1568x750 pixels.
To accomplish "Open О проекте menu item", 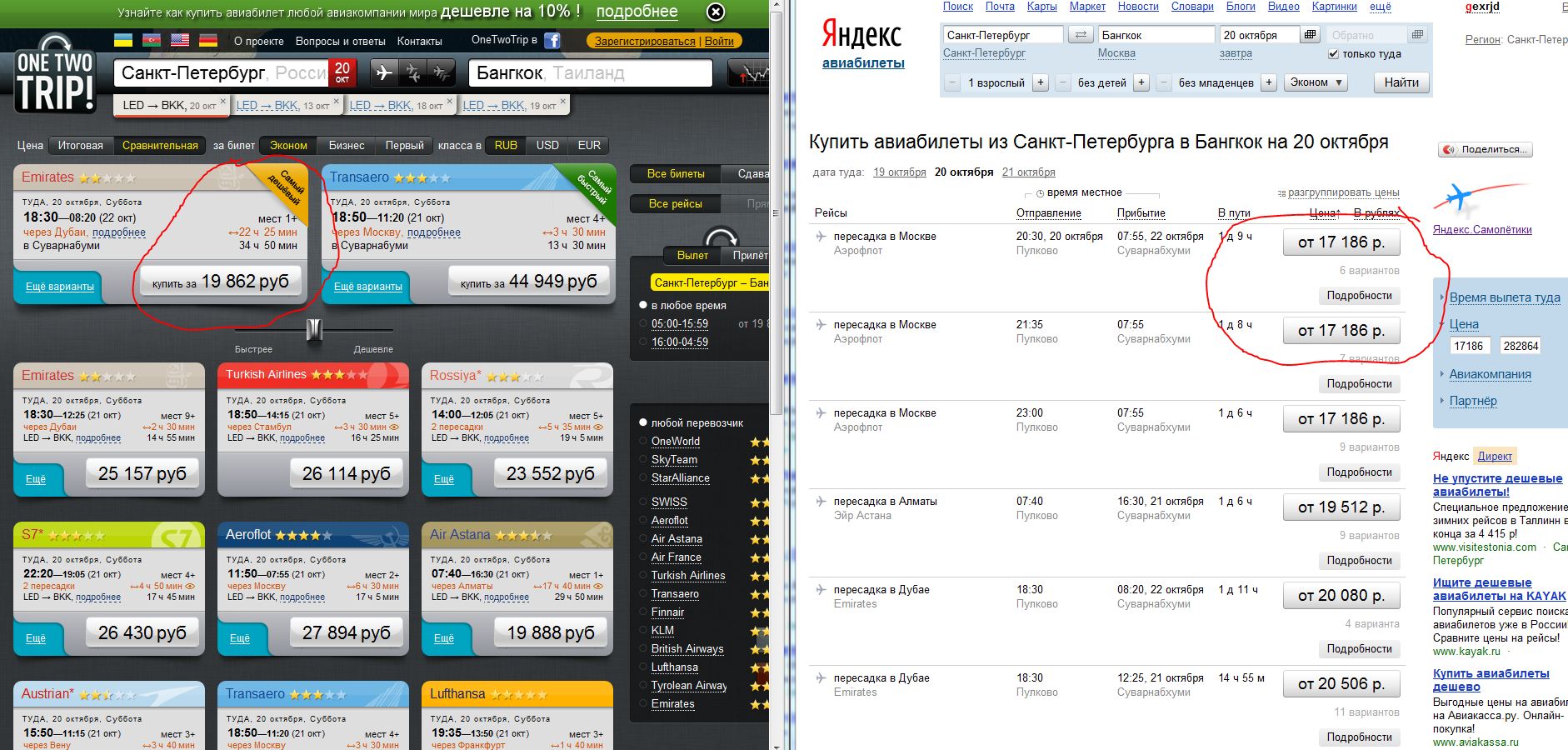I will [x=258, y=41].
